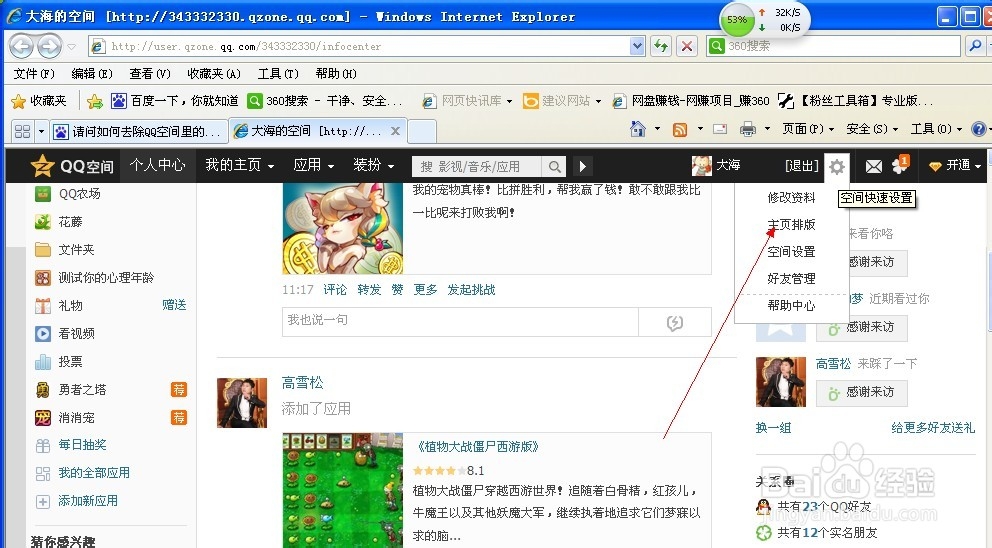992x548 pixels.
Task: Open Favorites star labeled 收藏夹
Action: click(x=39, y=101)
